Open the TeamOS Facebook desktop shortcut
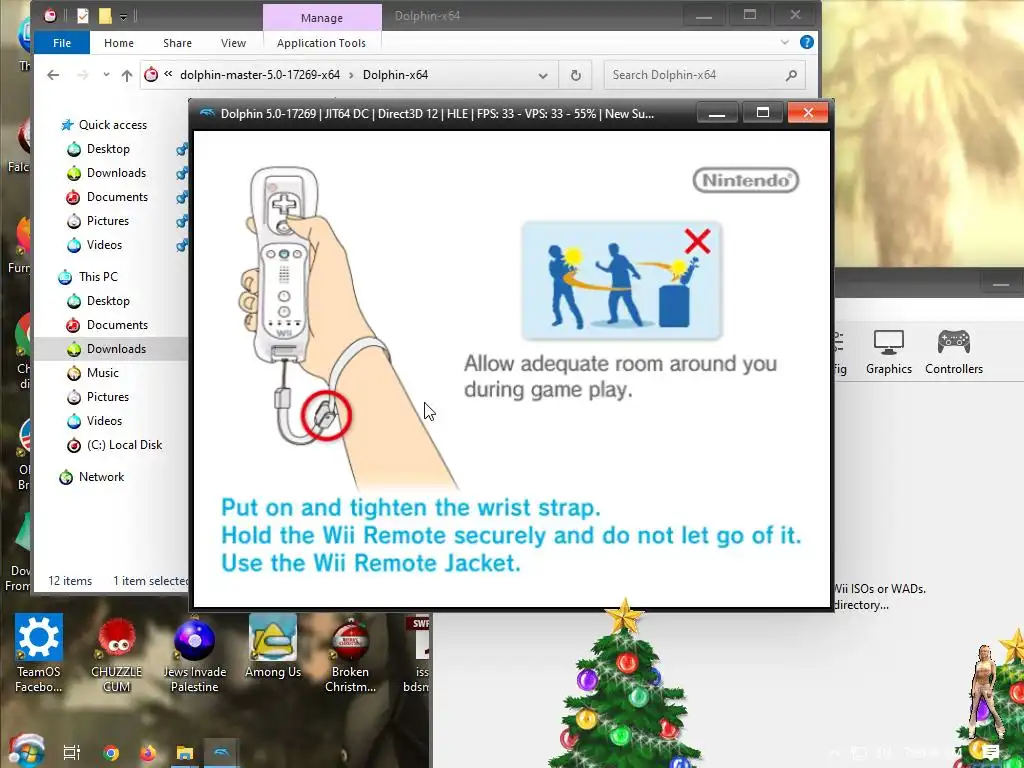This screenshot has height=768, width=1024. tap(39, 652)
